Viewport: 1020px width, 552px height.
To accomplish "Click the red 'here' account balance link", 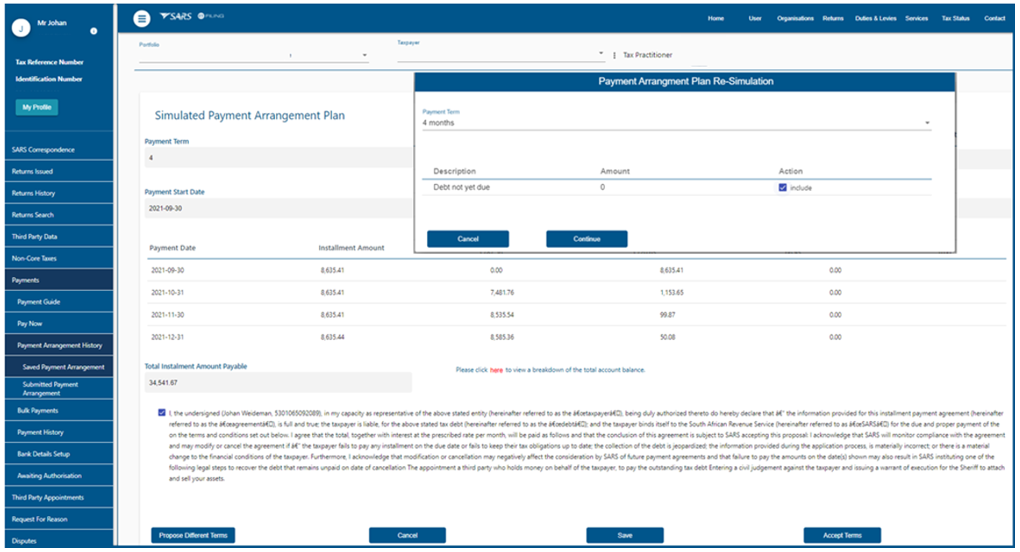I will click(x=496, y=370).
